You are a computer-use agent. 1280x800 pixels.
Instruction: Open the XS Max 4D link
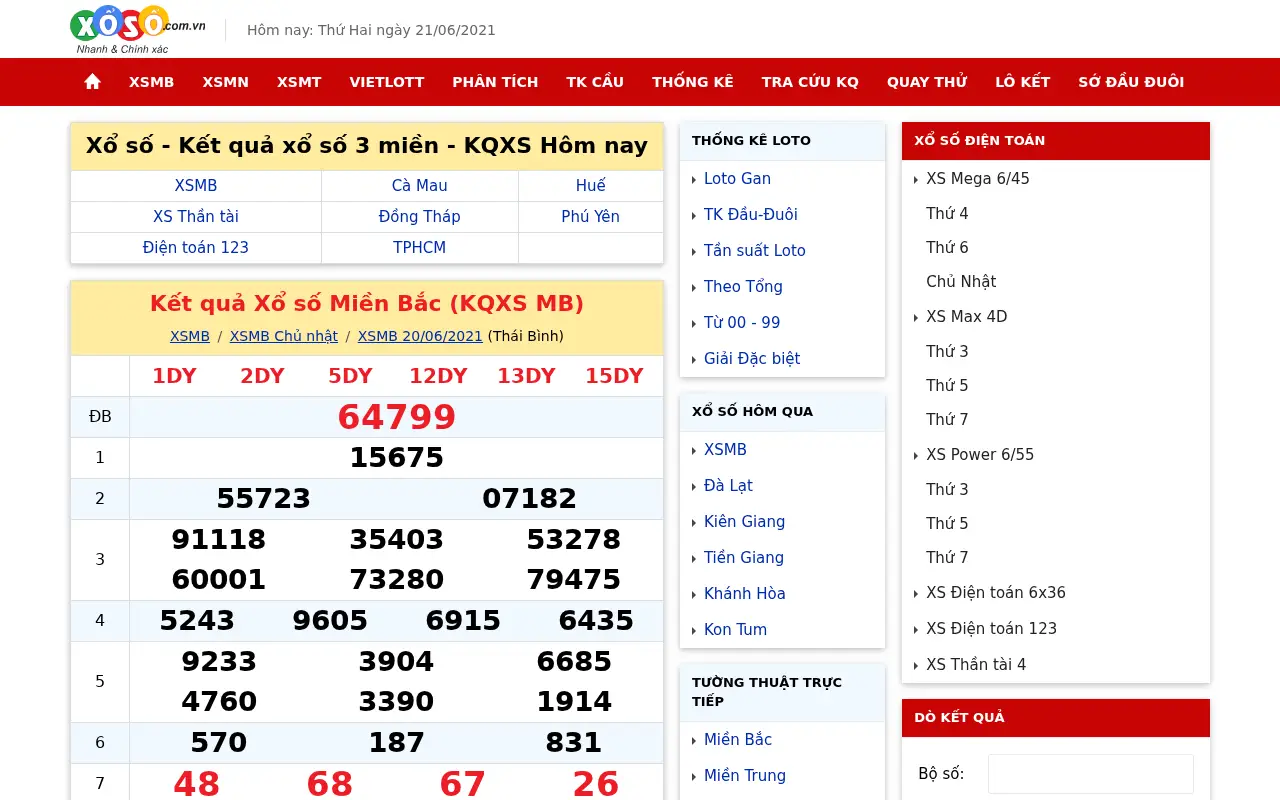tap(967, 316)
